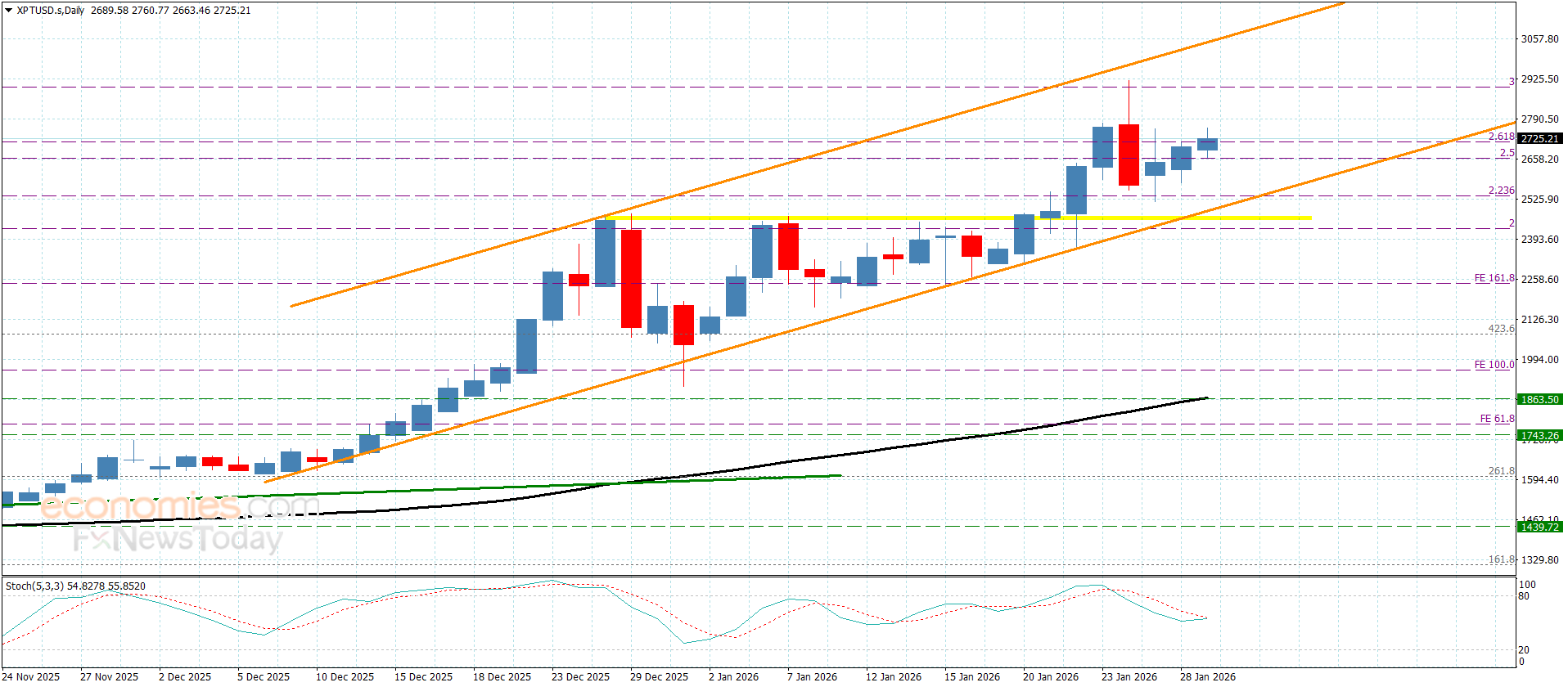The height and width of the screenshot is (687, 1568).
Task: Click the 29 Dec 2025 date label
Action: 659,676
